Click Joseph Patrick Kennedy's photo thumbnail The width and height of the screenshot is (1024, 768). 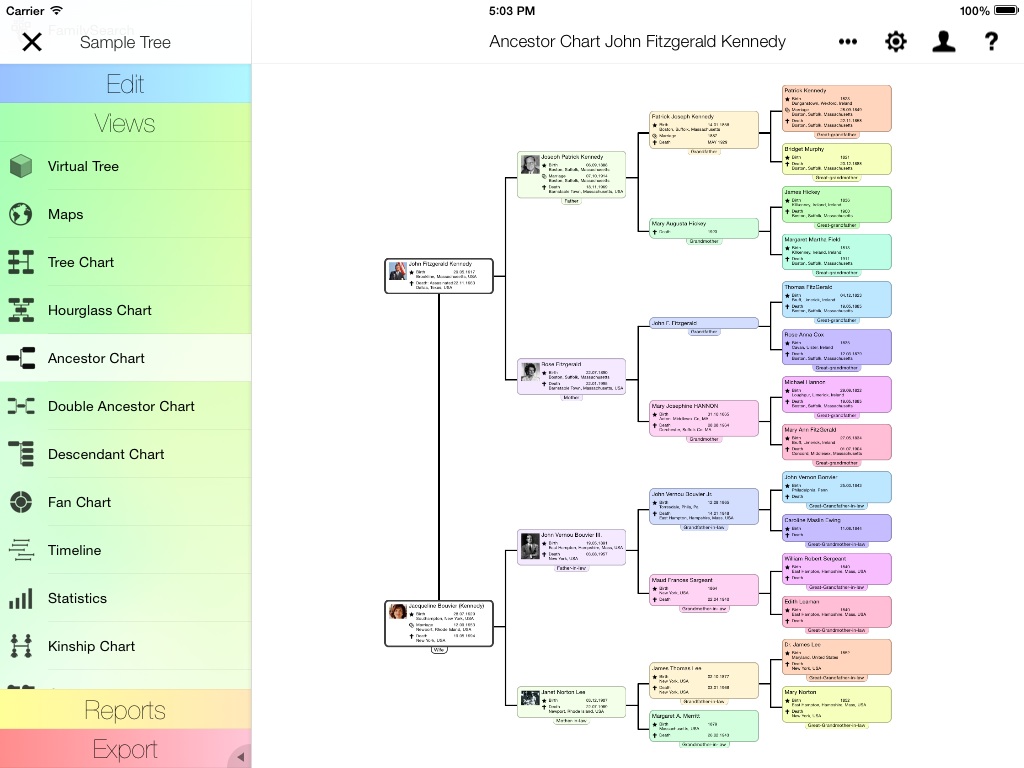click(x=530, y=164)
